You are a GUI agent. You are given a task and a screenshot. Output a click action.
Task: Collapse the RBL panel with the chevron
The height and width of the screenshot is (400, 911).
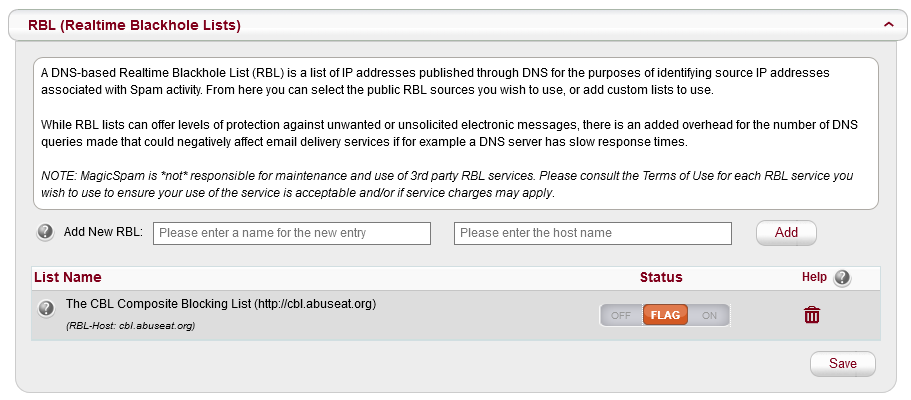(887, 23)
